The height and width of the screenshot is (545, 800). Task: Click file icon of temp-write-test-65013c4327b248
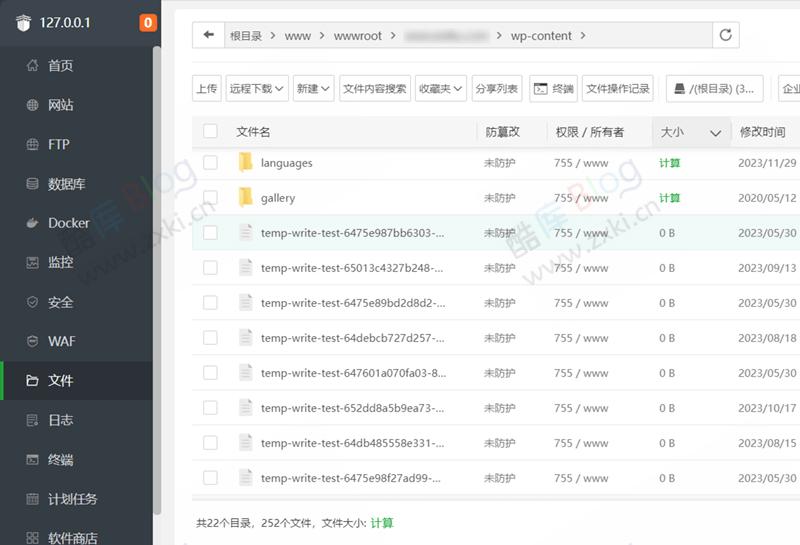(x=245, y=267)
